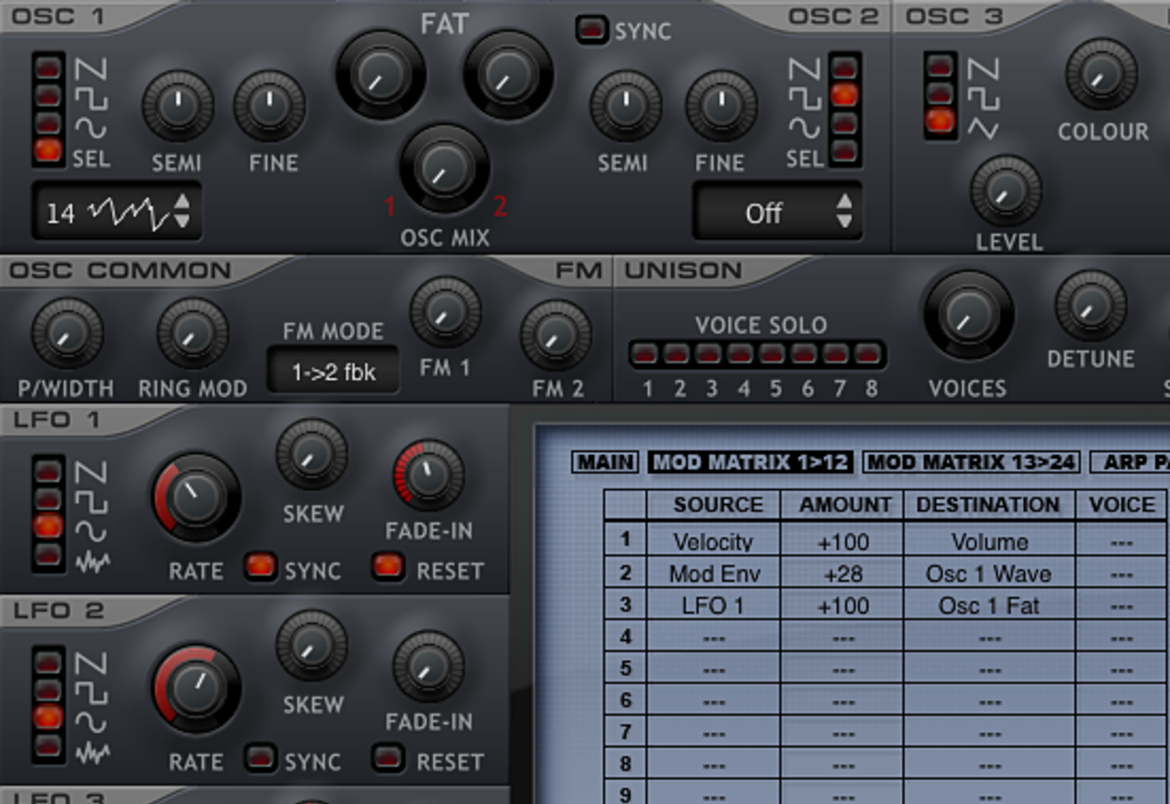The height and width of the screenshot is (804, 1170).
Task: Select sine shape LED on LFO 2
Action: tap(48, 717)
